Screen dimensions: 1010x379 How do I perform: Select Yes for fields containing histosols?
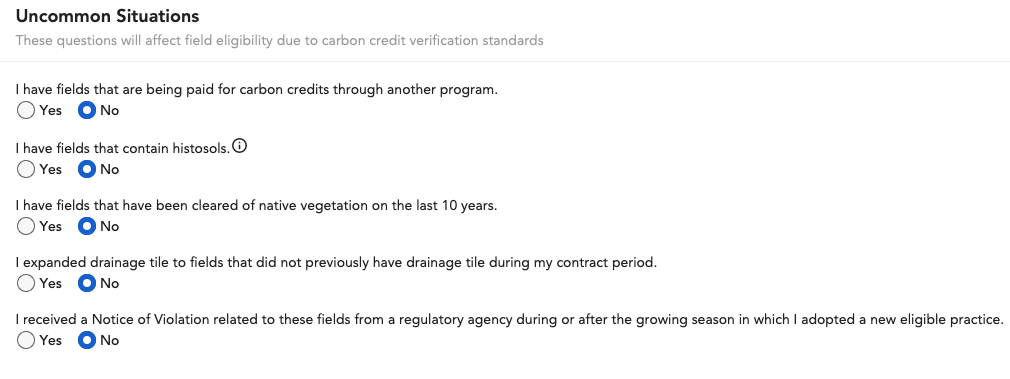pyautogui.click(x=26, y=169)
